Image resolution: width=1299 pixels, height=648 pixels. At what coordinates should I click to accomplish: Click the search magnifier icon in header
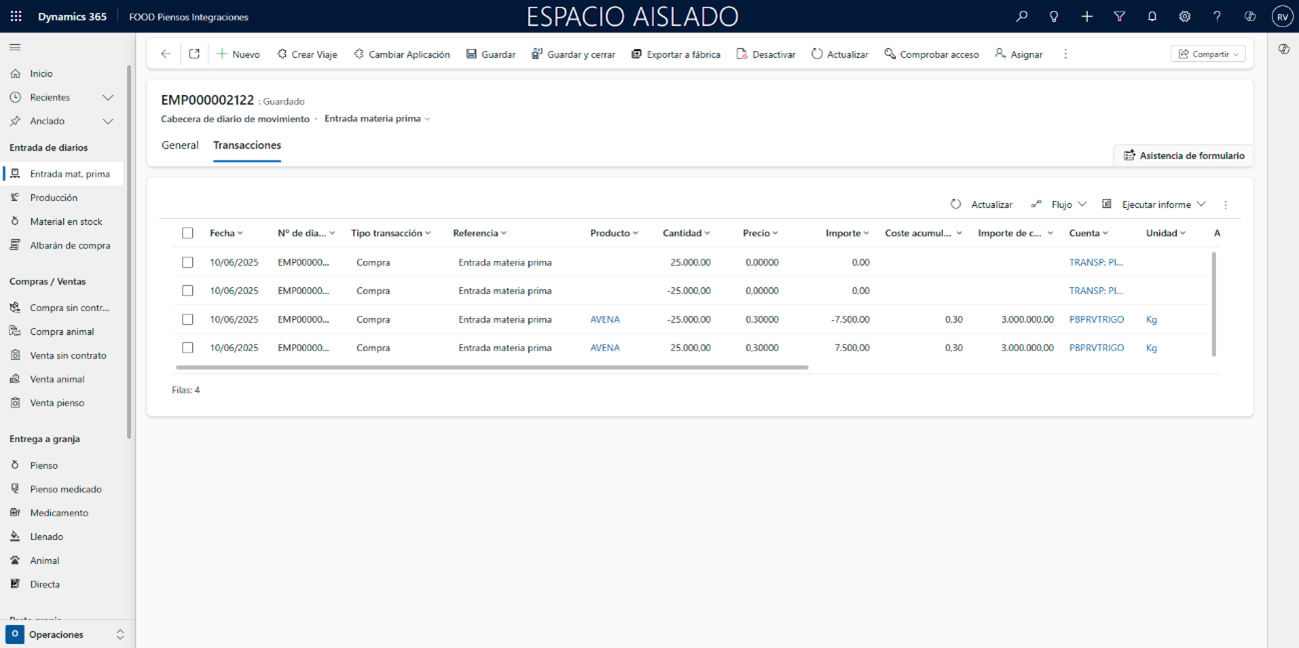pos(1021,17)
